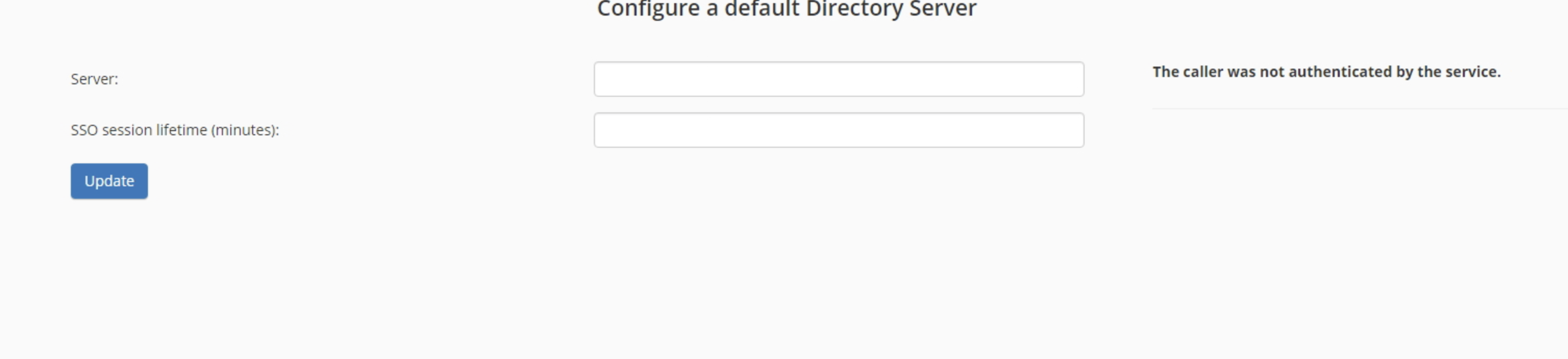Image resolution: width=1568 pixels, height=359 pixels.
Task: Click the Update button
Action: point(109,181)
